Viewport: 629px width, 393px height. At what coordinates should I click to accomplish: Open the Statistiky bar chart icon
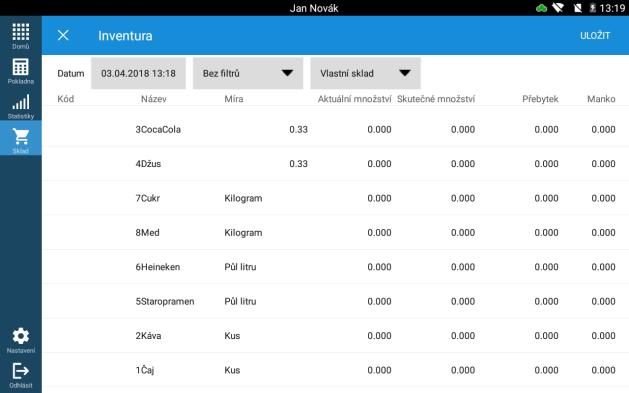[x=20, y=102]
